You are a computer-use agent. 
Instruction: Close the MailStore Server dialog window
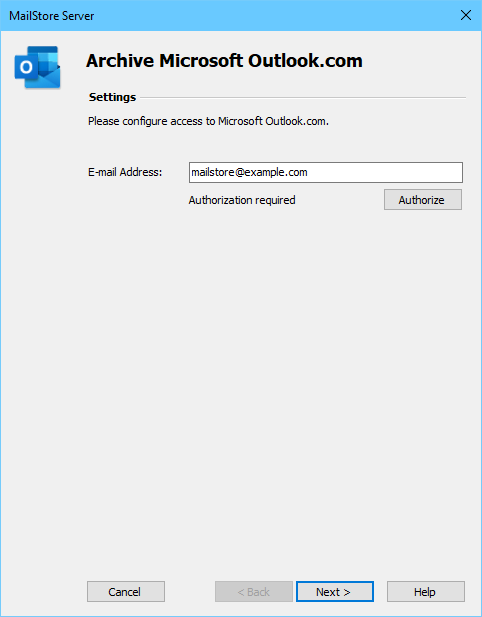pyautogui.click(x=466, y=15)
